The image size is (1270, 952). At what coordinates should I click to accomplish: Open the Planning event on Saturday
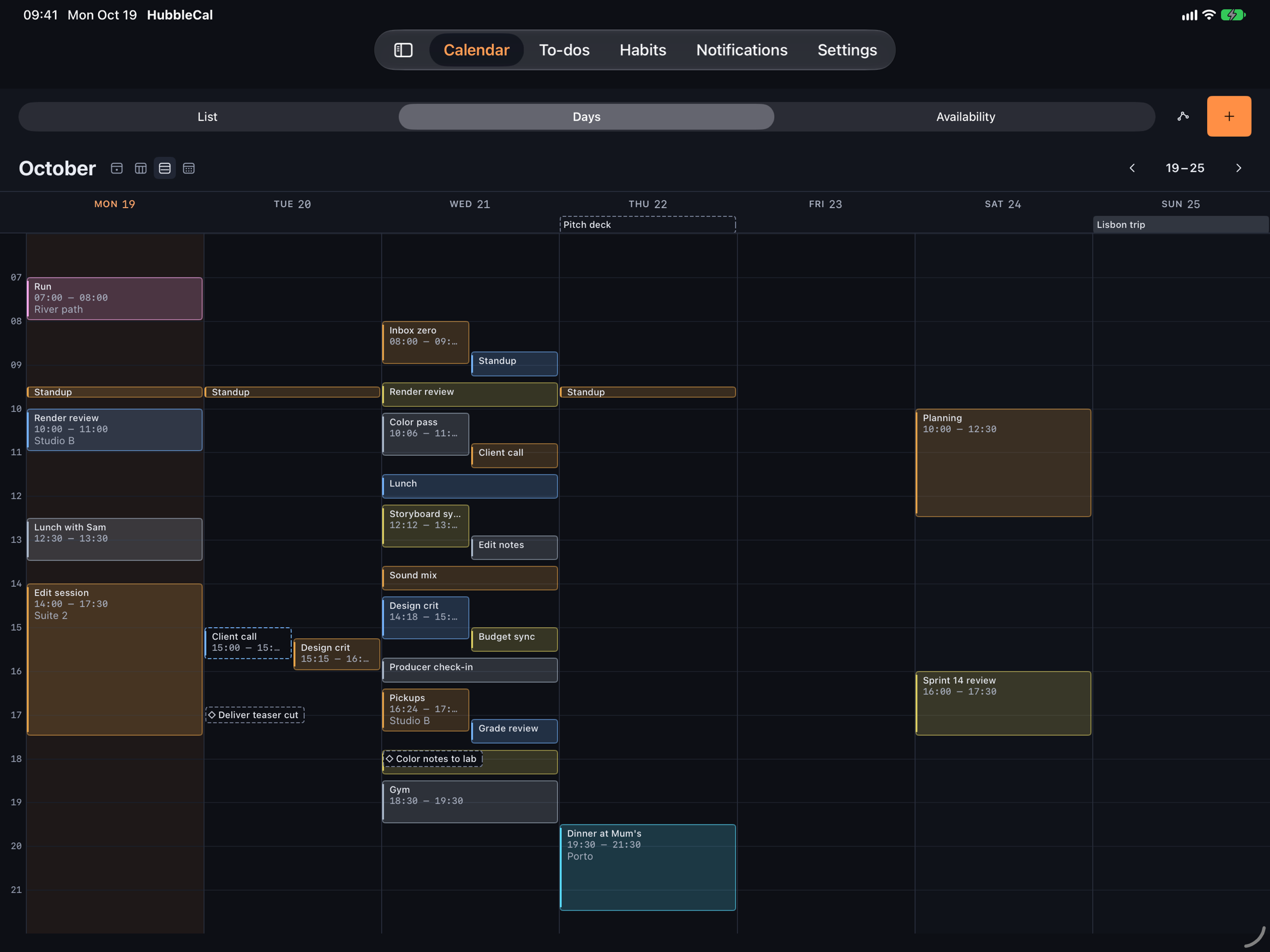pos(1003,463)
